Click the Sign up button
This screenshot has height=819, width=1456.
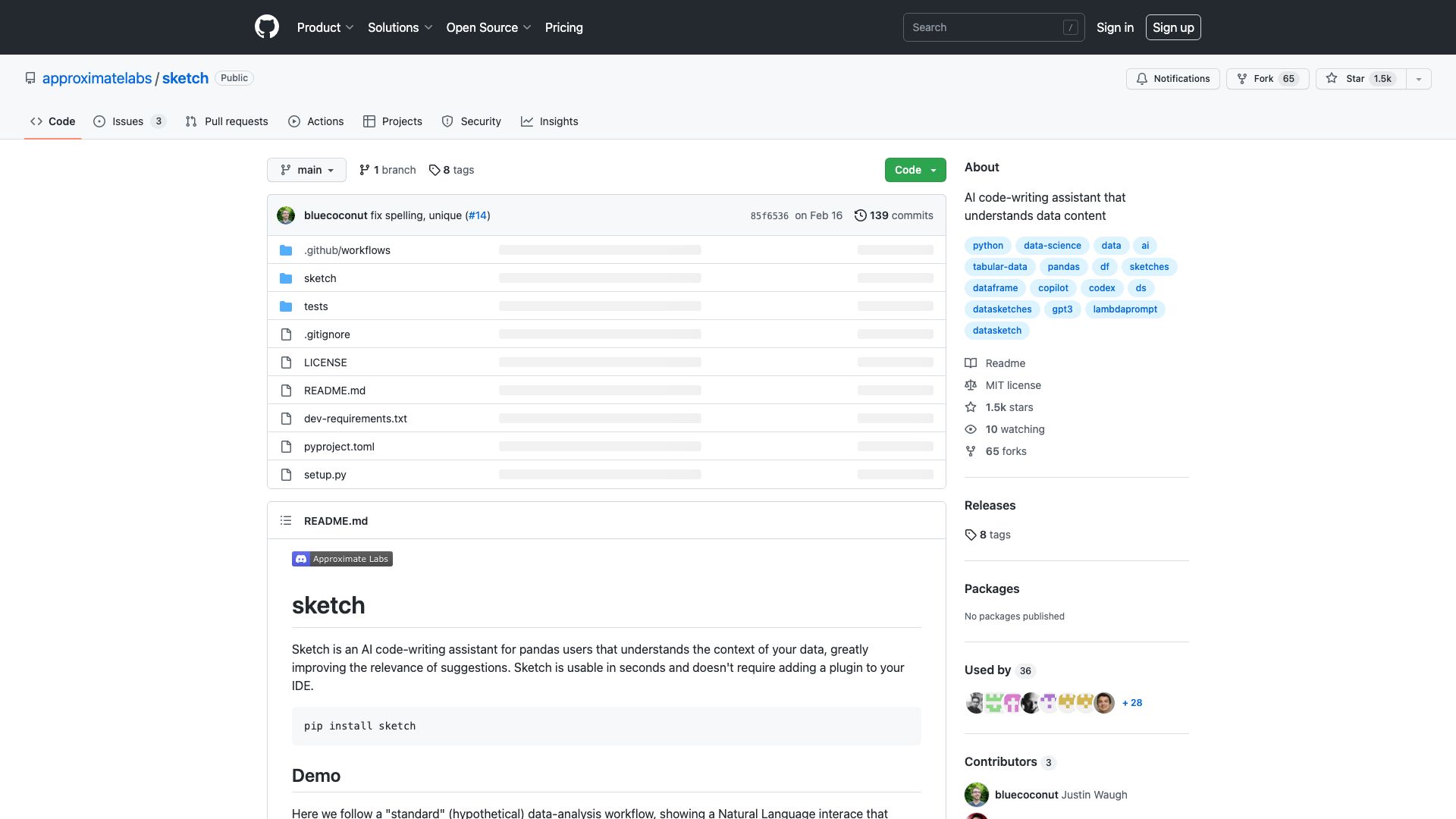tap(1173, 27)
